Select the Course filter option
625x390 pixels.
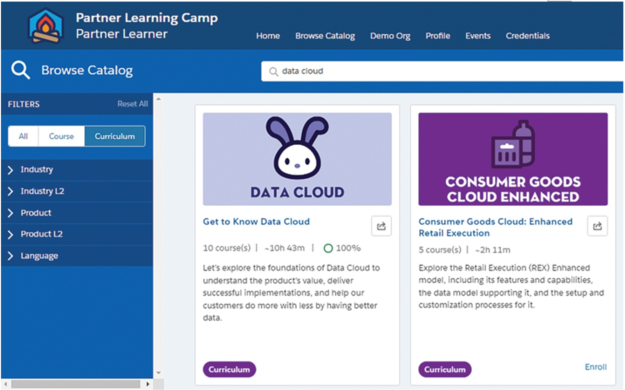[x=61, y=136]
